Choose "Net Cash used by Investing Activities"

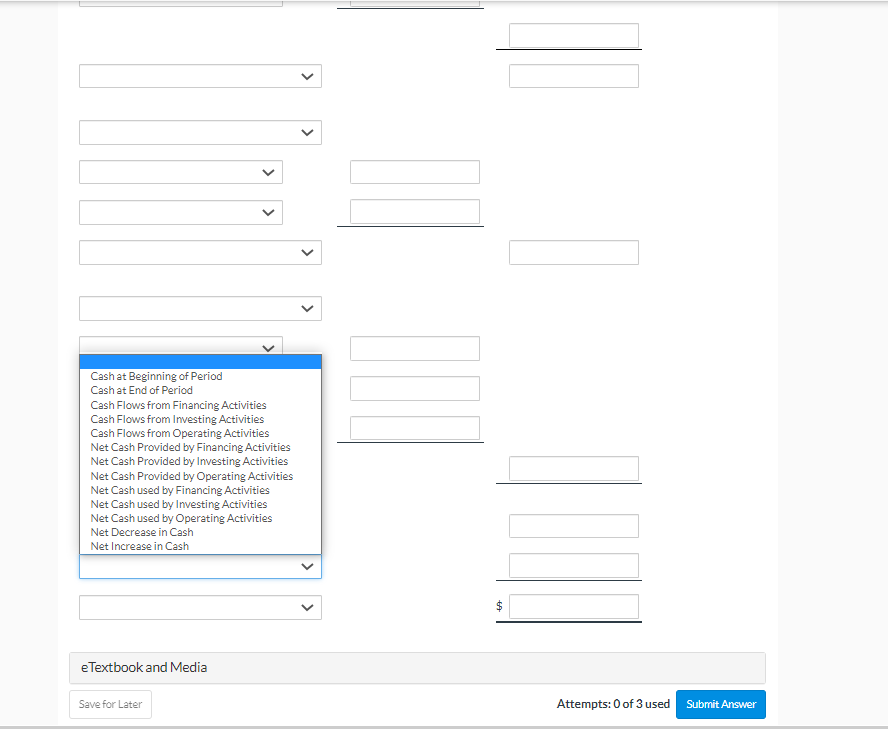(x=178, y=504)
